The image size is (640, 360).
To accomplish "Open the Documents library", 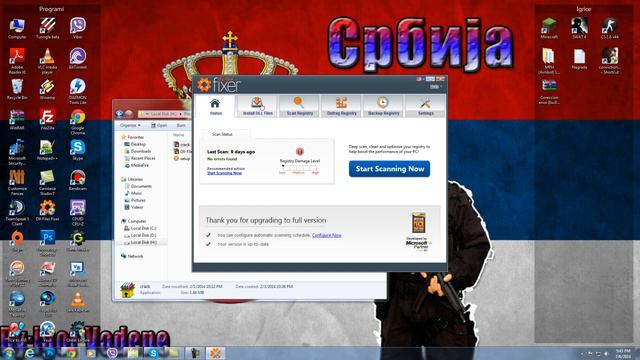I will (x=138, y=186).
